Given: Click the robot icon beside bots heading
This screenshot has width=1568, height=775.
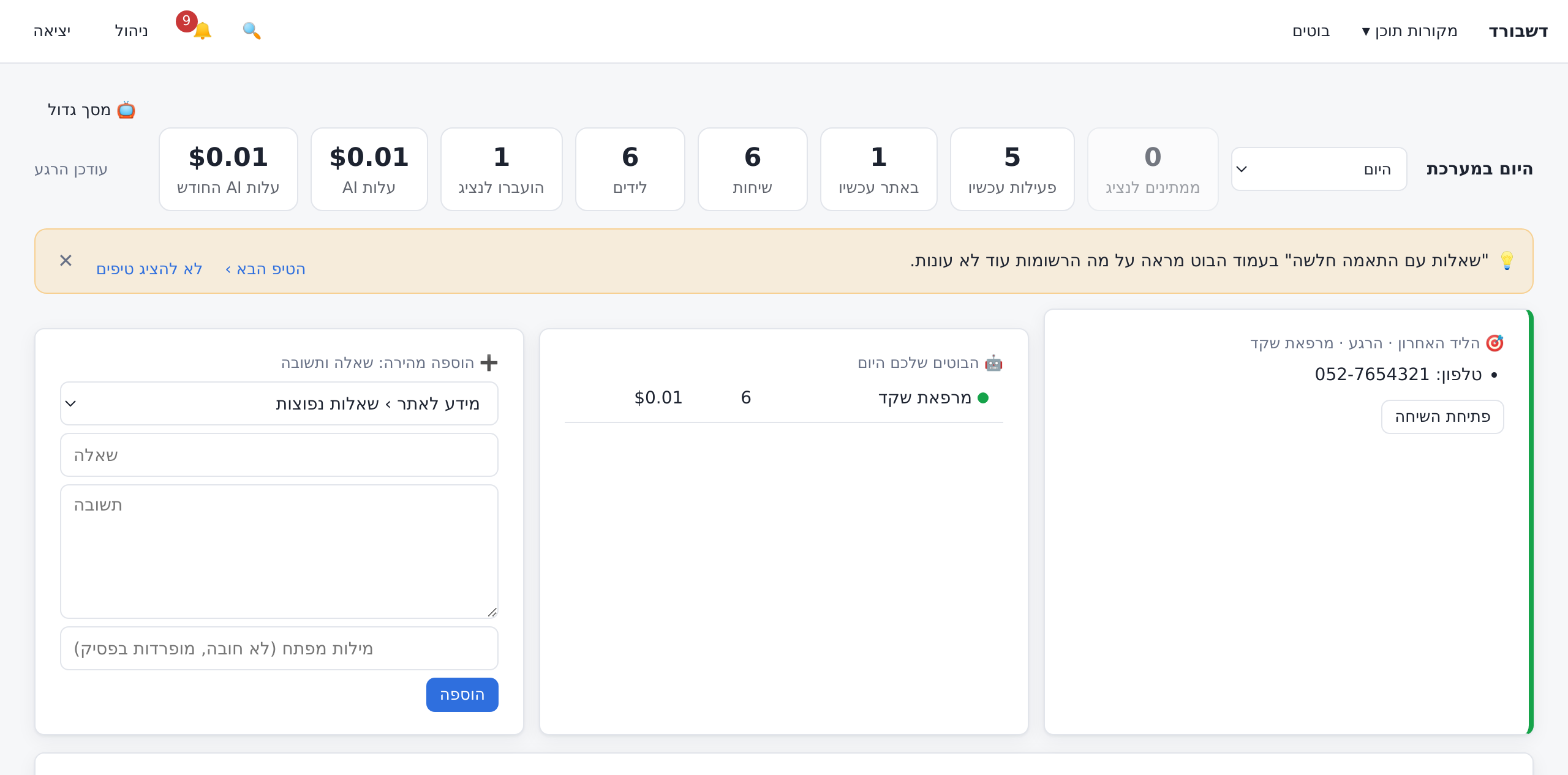Looking at the screenshot, I should click(x=993, y=363).
